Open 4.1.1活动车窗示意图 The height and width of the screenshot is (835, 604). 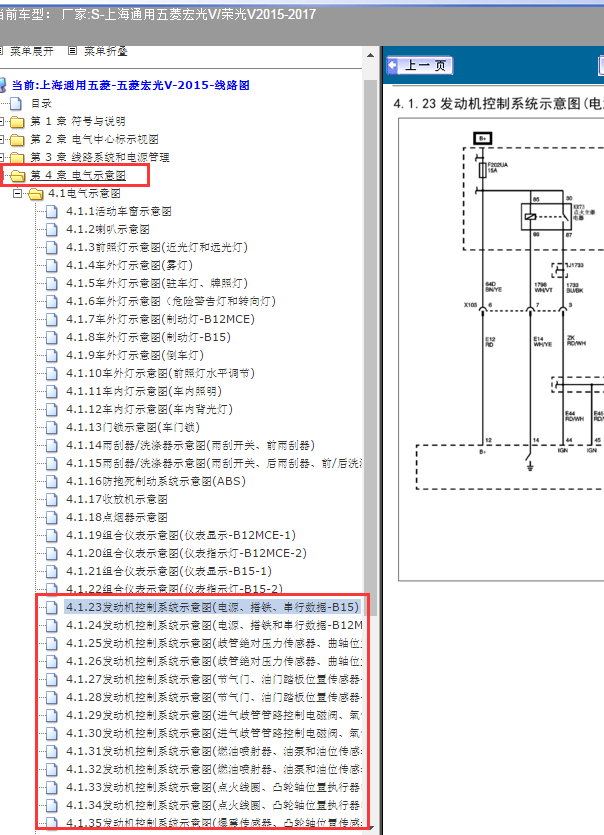[119, 211]
